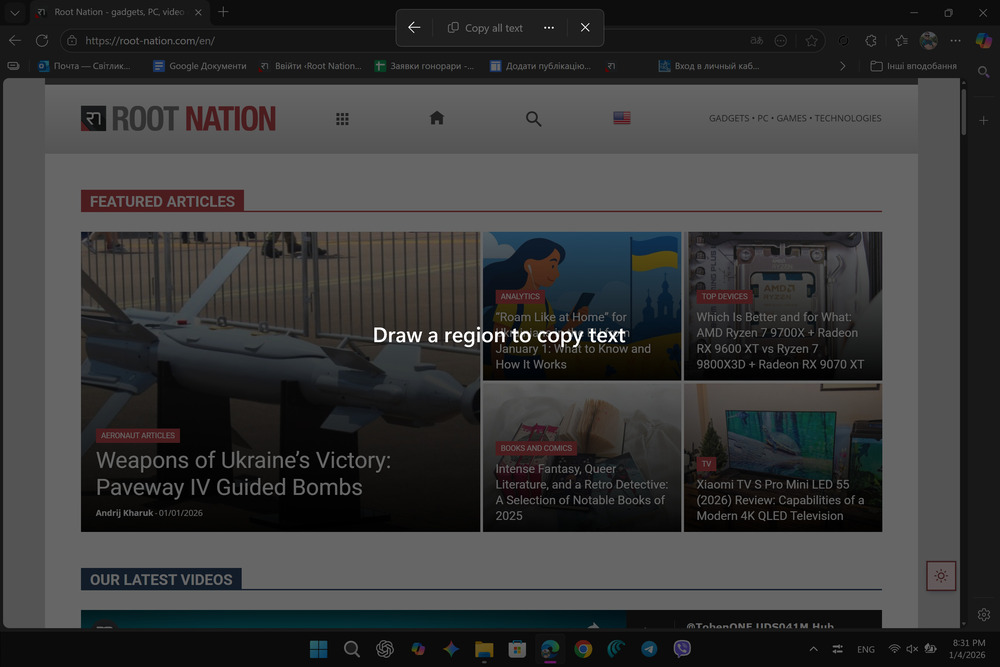This screenshot has height=667, width=1000.
Task: Open the three-dot options in the copy toolbar
Action: pos(548,27)
